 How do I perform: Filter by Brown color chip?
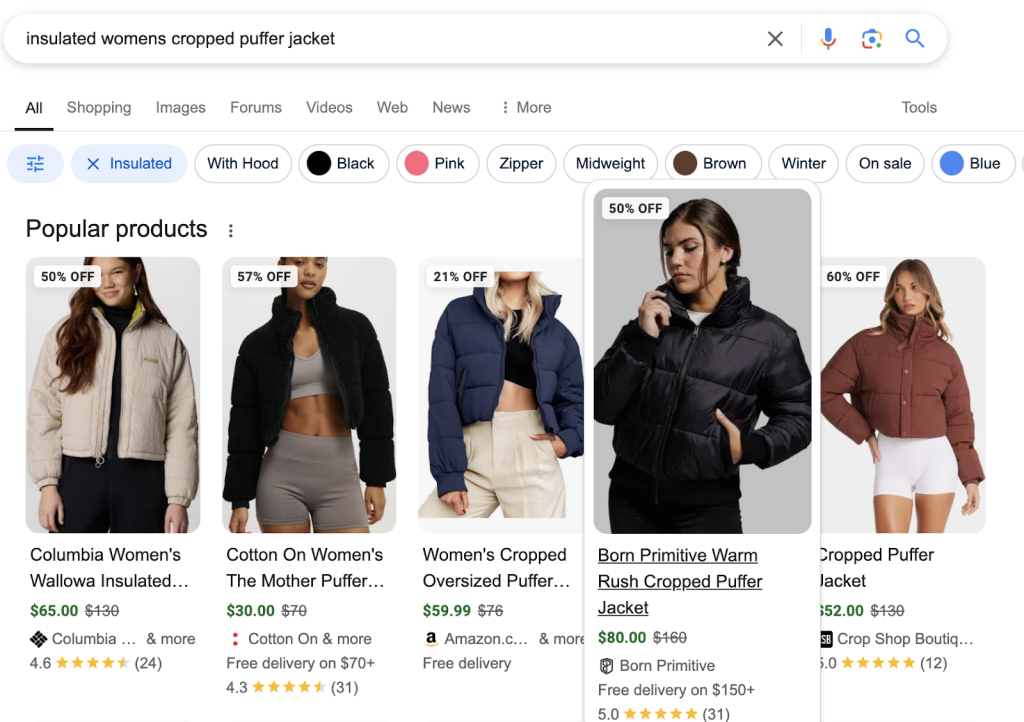[x=713, y=164]
